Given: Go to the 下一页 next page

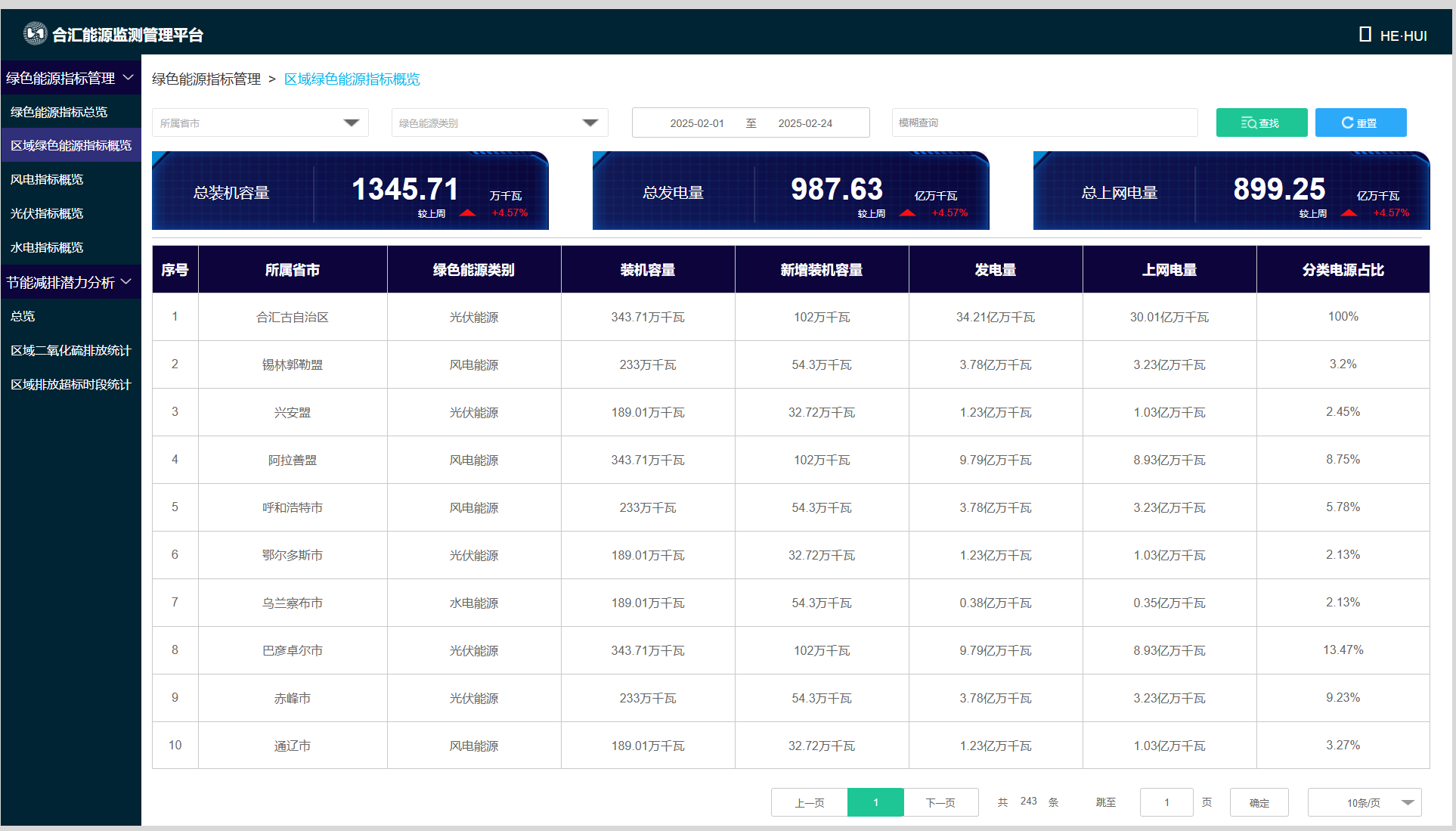Looking at the screenshot, I should point(940,803).
